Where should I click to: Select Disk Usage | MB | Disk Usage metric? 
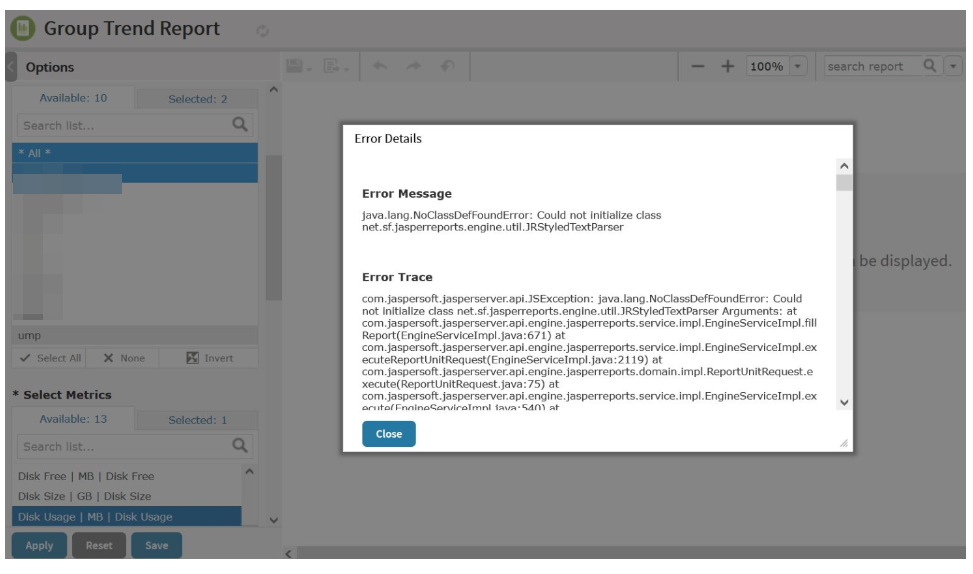pos(127,516)
